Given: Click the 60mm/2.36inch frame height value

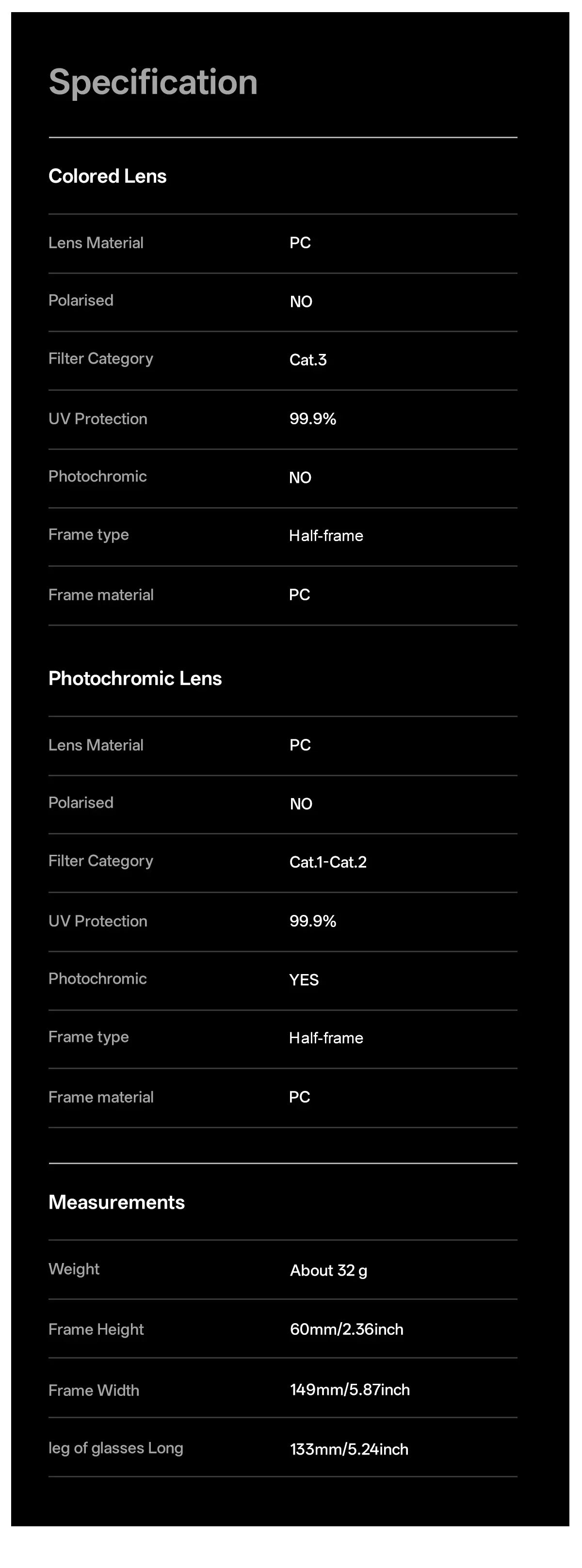Looking at the screenshot, I should click(x=346, y=1329).
